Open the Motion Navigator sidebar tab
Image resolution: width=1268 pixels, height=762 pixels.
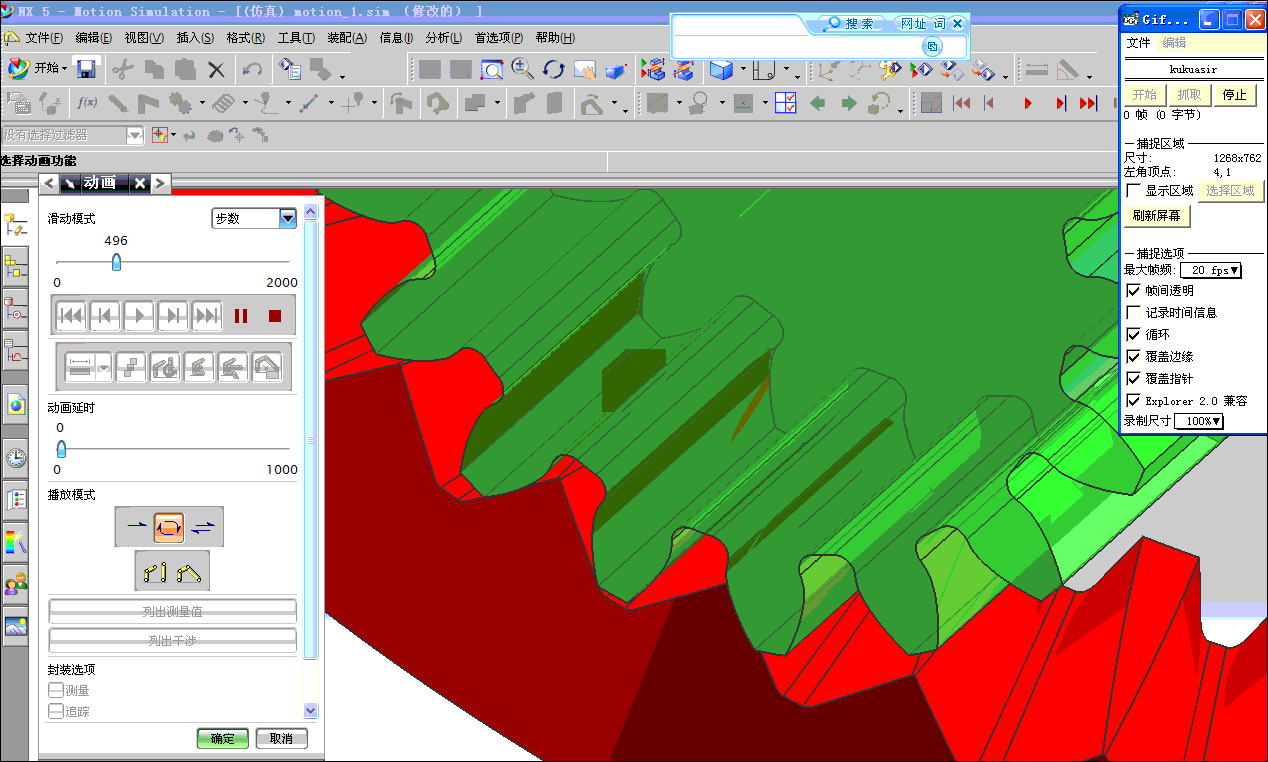point(16,226)
